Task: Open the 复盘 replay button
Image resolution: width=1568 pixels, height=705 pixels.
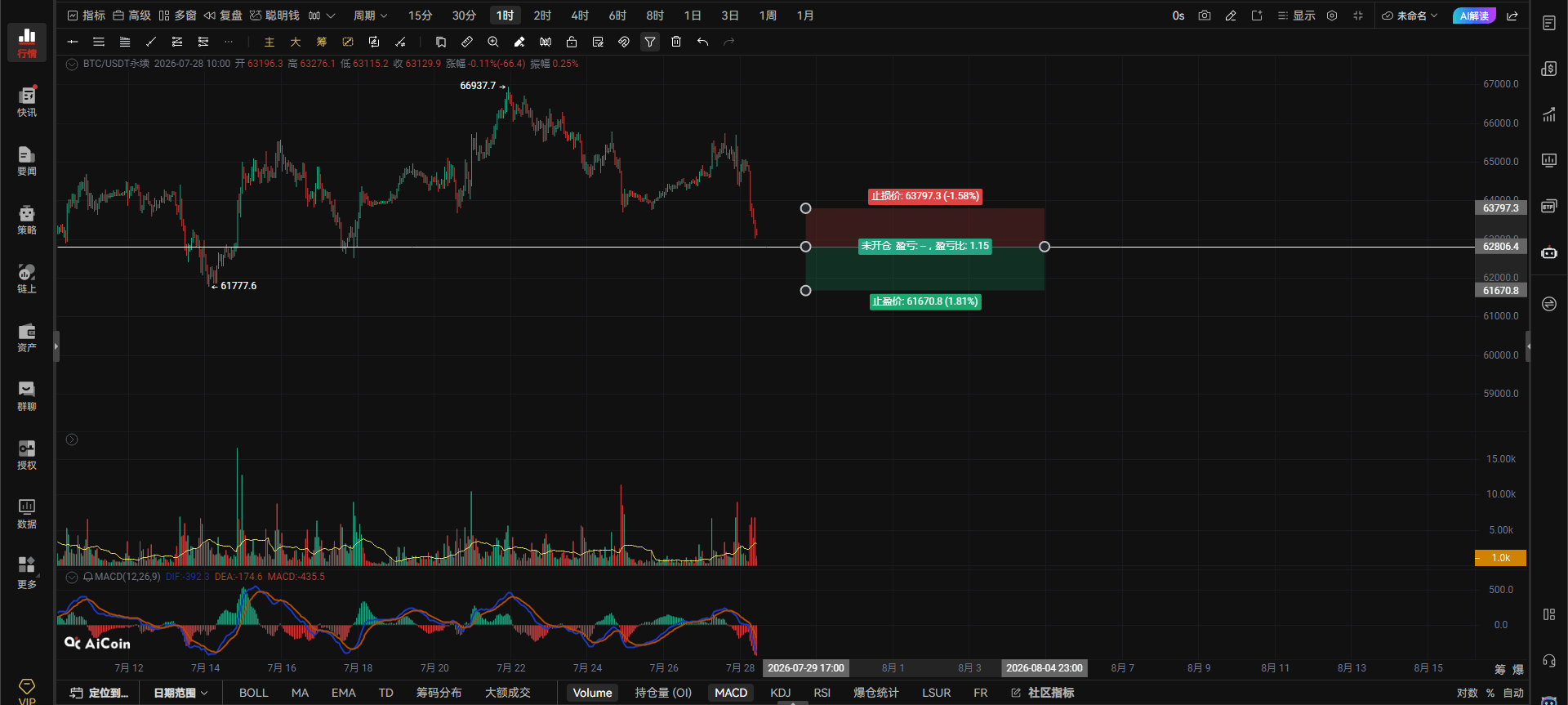Action: (x=223, y=16)
